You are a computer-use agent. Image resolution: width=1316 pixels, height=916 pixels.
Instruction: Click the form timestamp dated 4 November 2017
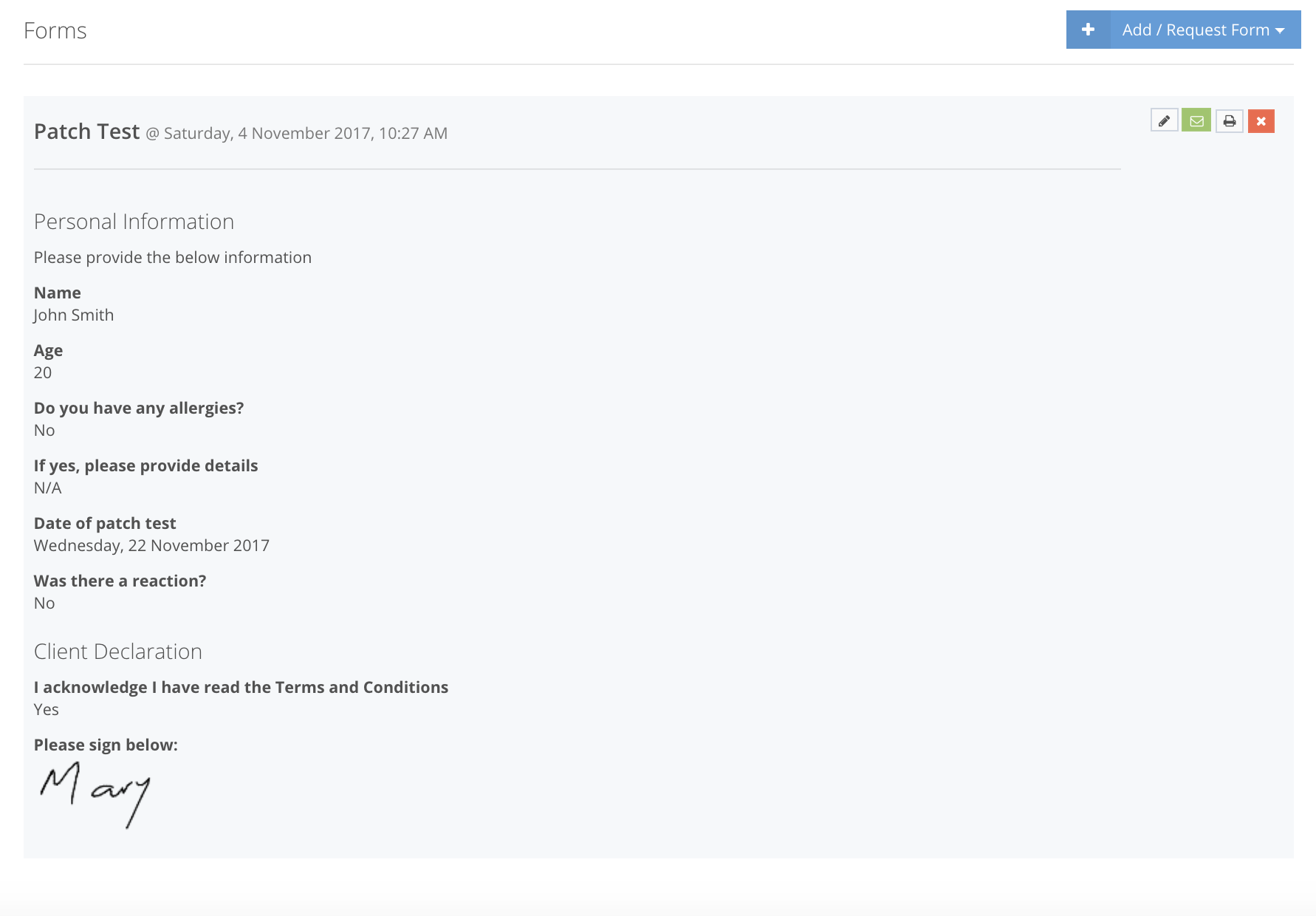[296, 134]
